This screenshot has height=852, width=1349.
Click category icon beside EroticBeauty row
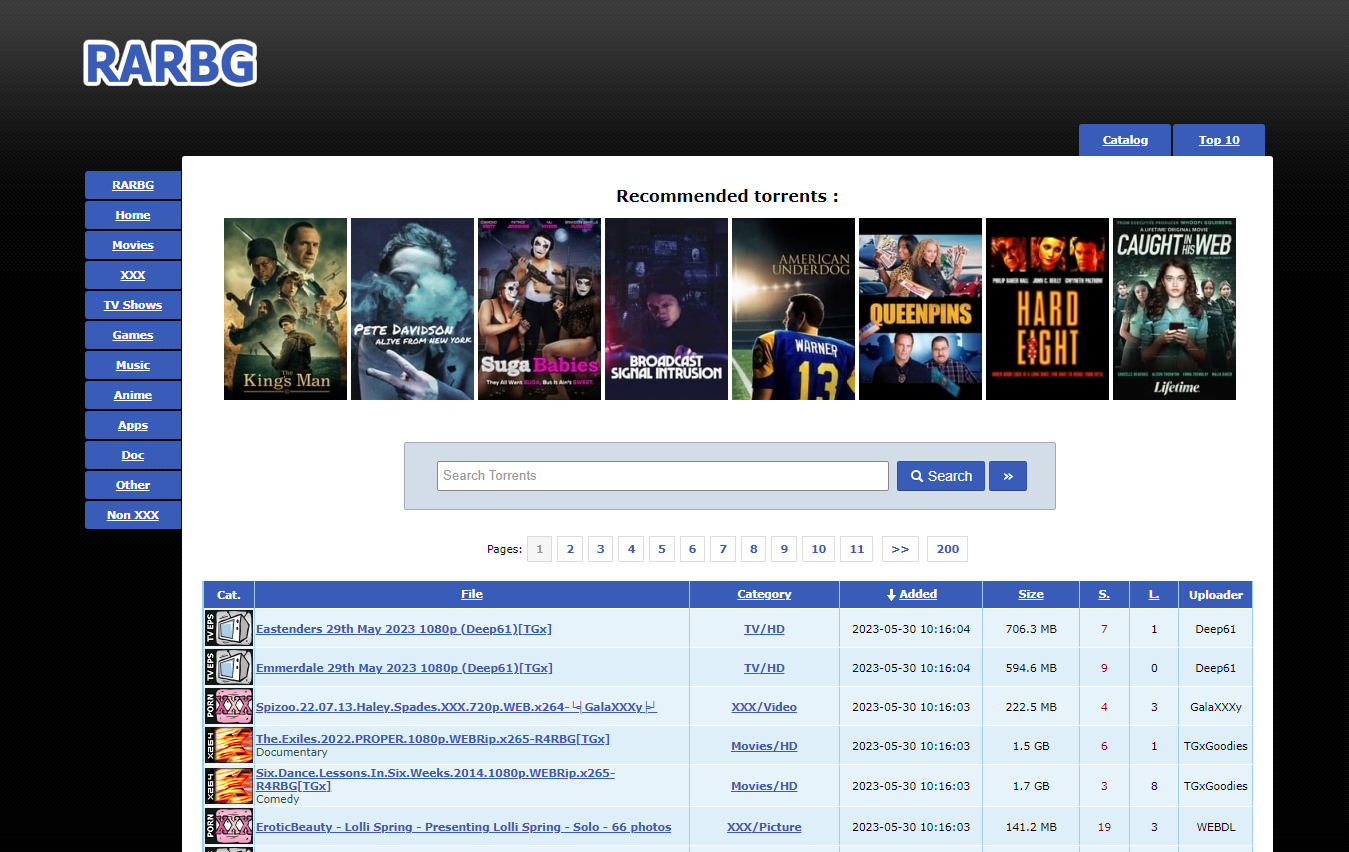(228, 826)
